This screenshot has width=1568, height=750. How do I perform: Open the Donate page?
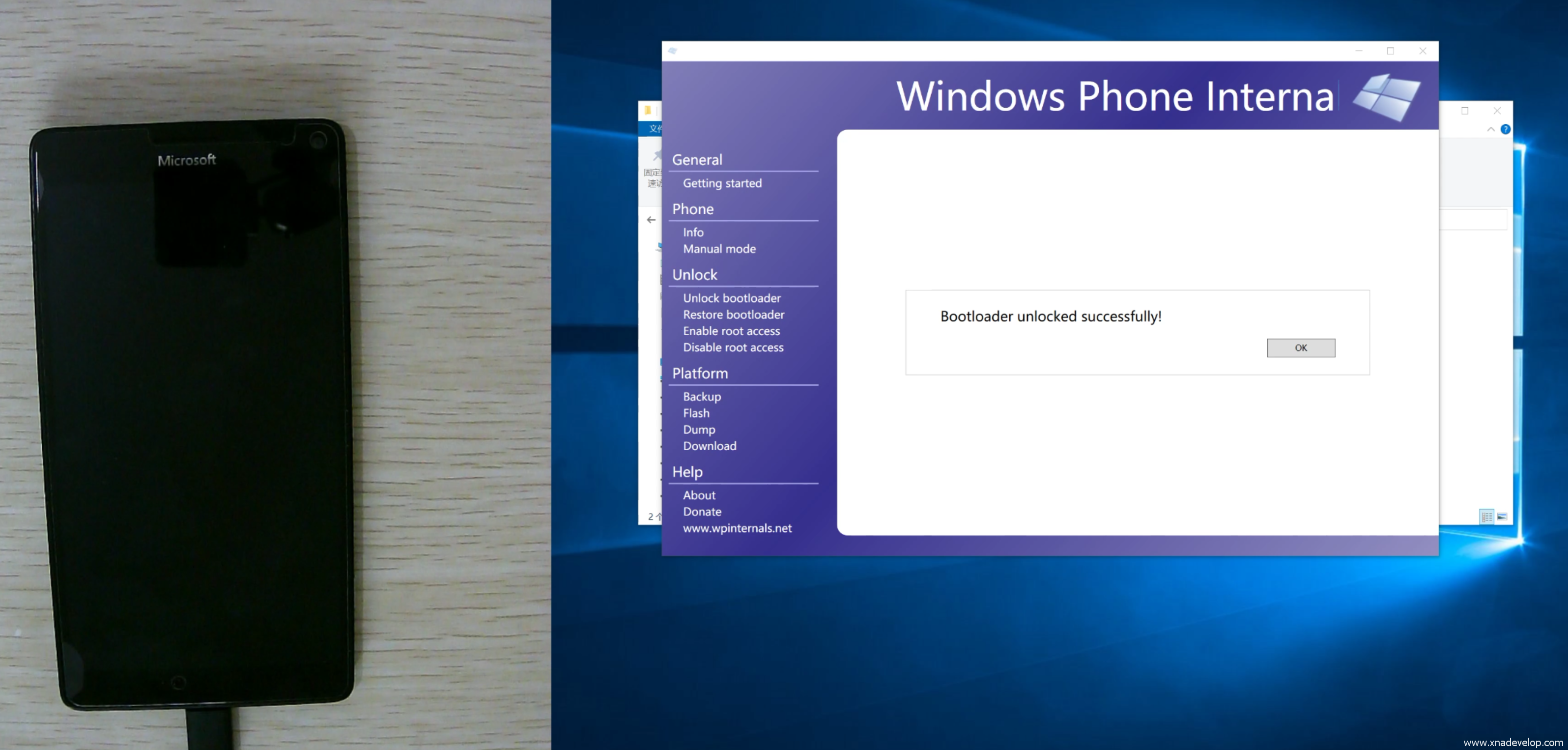coord(701,512)
